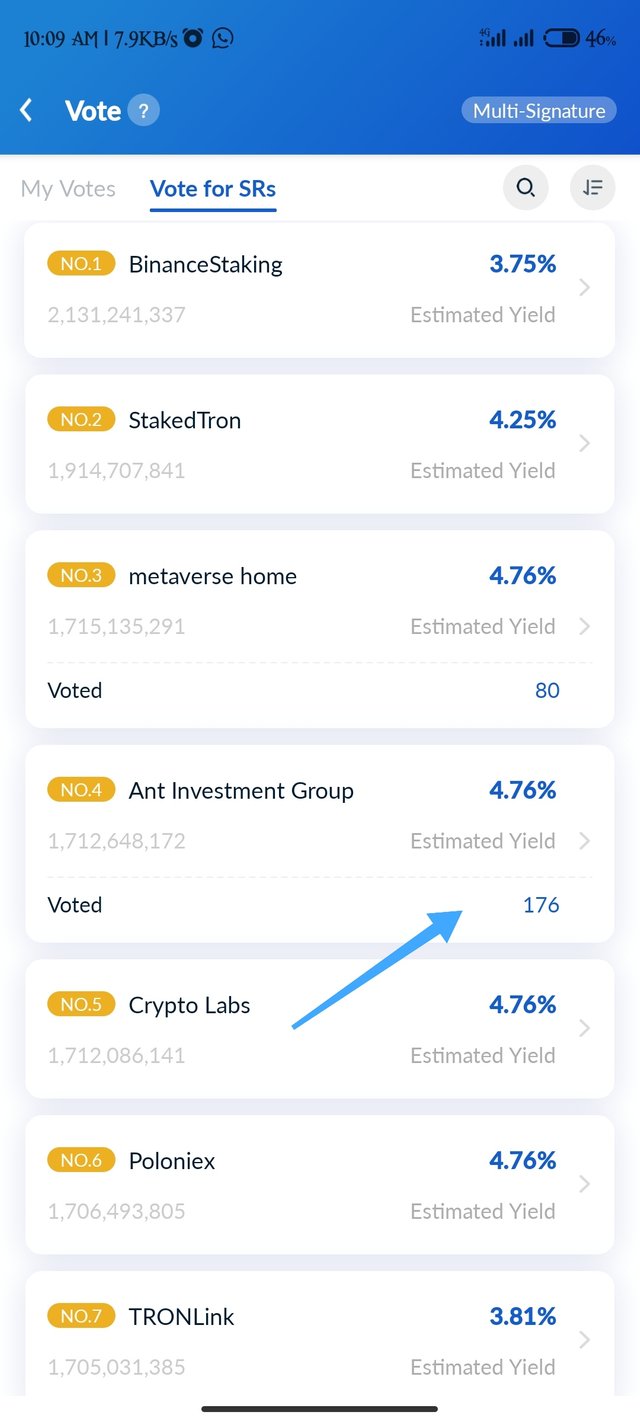The width and height of the screenshot is (640, 1422).
Task: Expand the Poloniex entry chevron
Action: [585, 1184]
